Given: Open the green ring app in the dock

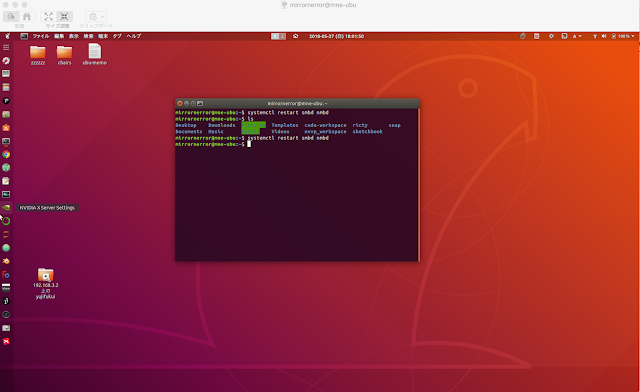Looking at the screenshot, I should (x=6, y=221).
